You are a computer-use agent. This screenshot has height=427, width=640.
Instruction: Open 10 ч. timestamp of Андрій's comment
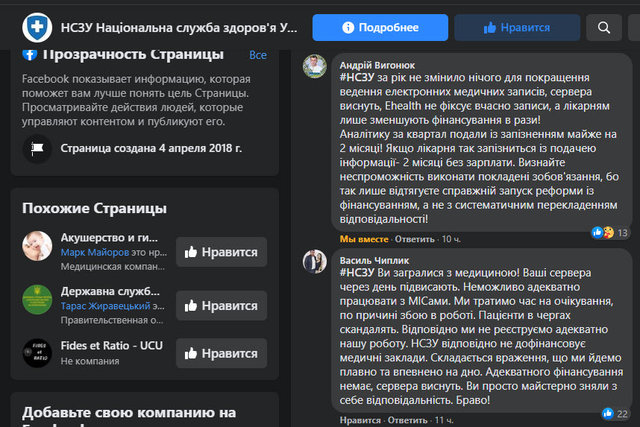coord(451,239)
